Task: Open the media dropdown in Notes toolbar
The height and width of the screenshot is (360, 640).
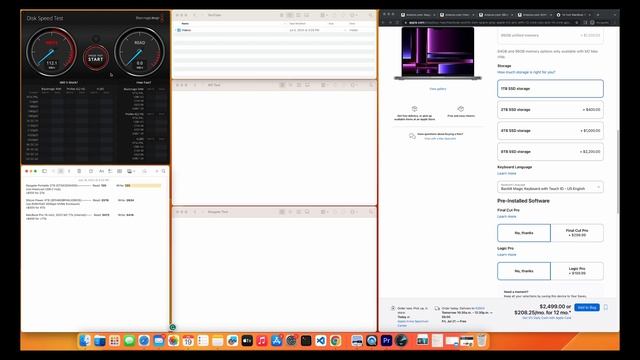Action: pyautogui.click(x=131, y=171)
